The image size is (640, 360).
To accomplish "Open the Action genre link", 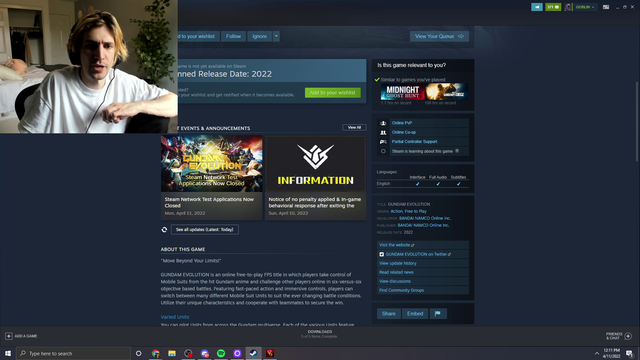I will tap(396, 211).
